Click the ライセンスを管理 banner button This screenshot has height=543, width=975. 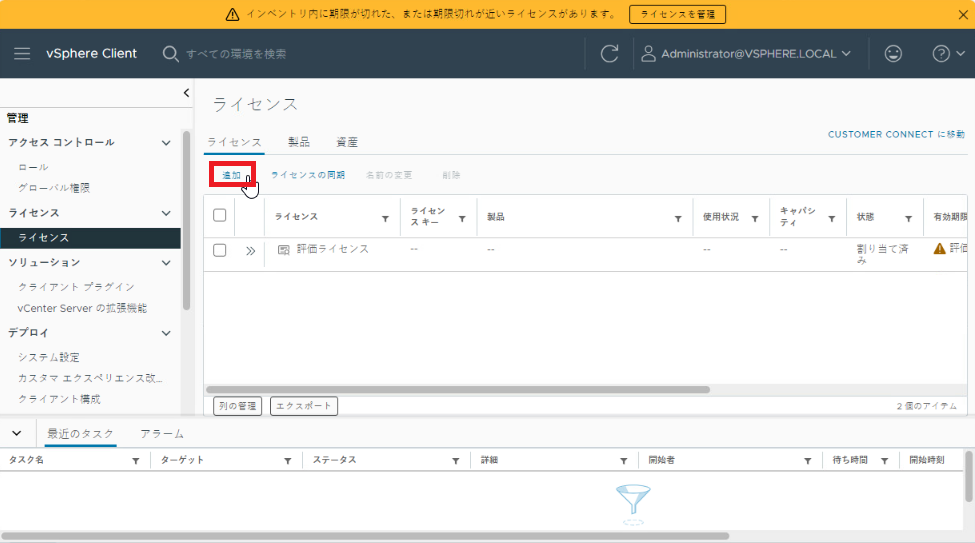[677, 14]
